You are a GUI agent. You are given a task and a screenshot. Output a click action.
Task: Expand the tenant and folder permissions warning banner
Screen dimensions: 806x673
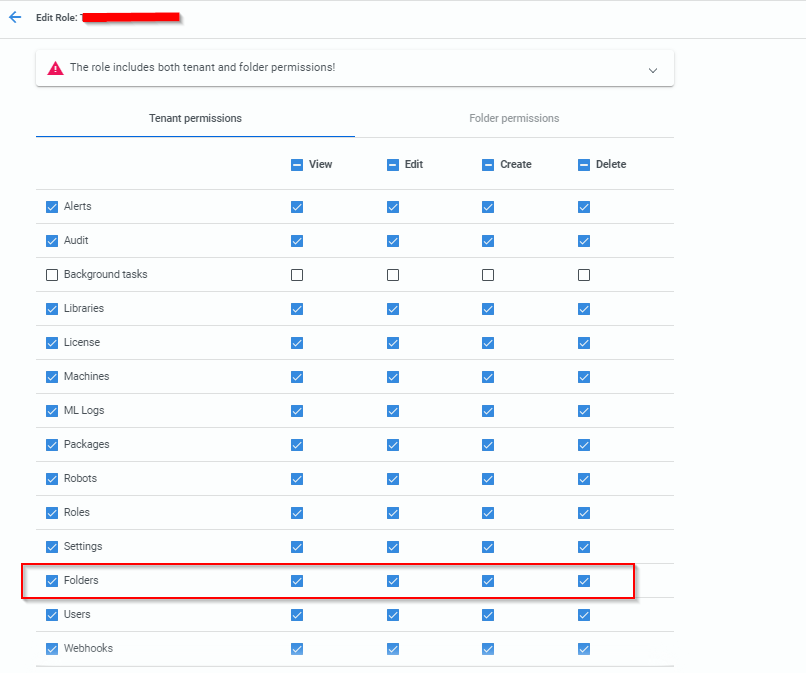coord(653,70)
